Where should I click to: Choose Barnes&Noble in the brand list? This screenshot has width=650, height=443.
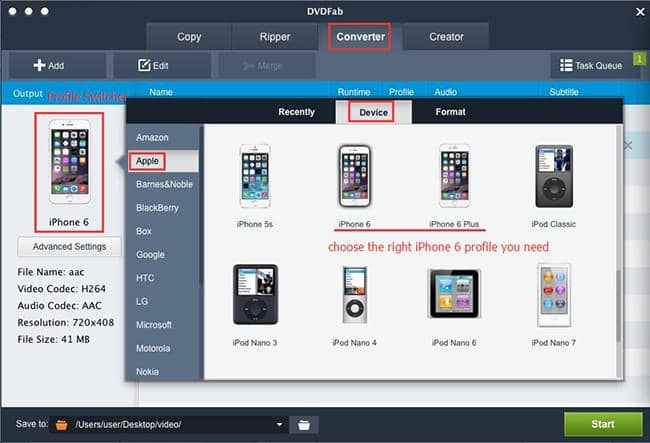[162, 184]
